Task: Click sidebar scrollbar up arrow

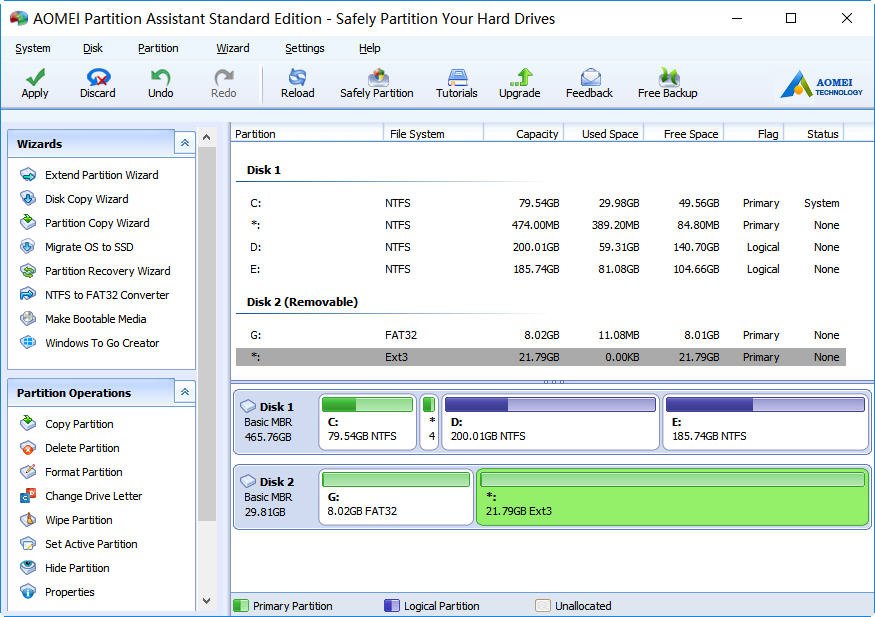Action: [x=206, y=137]
